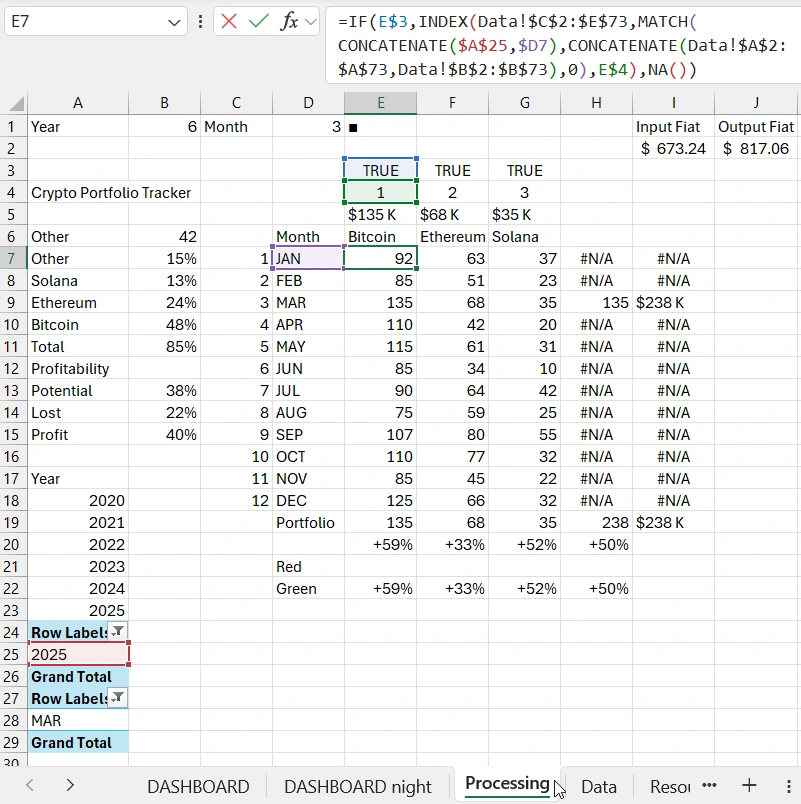Switch to the DASHBOARD sheet tab
Viewport: 801px width, 804px height.
(197, 786)
